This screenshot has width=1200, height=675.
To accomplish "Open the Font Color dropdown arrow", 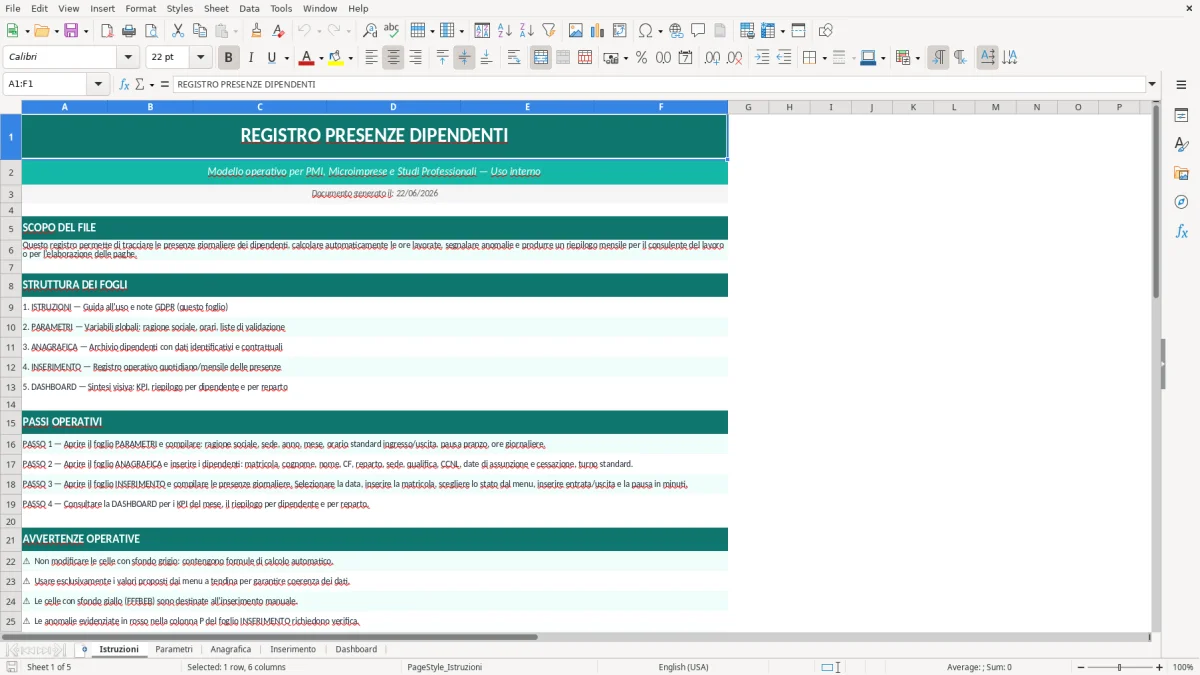I will (x=321, y=58).
